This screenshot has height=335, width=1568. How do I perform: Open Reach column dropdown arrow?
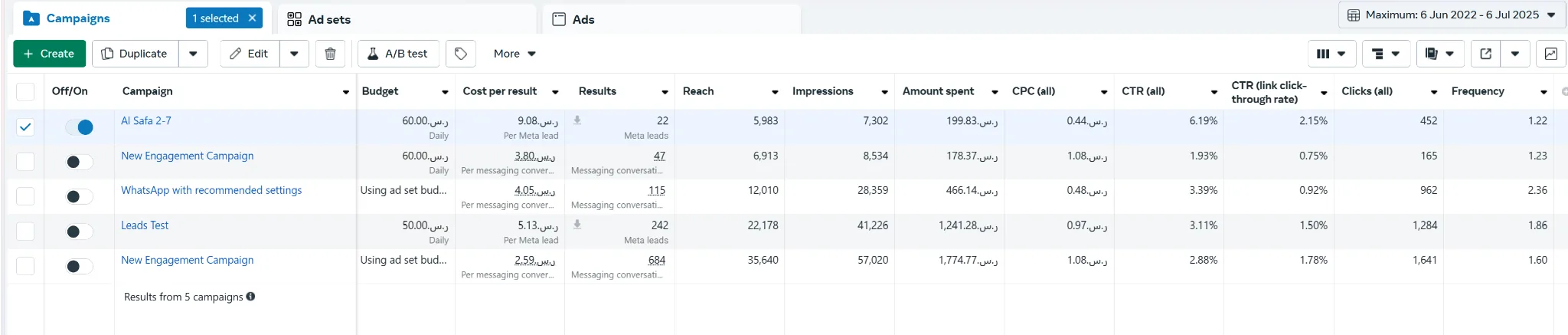tap(775, 92)
